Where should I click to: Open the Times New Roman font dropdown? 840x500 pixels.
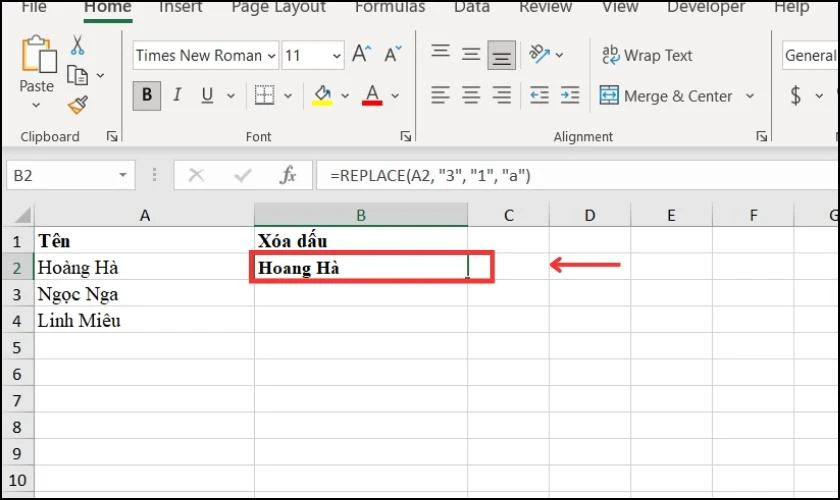271,56
